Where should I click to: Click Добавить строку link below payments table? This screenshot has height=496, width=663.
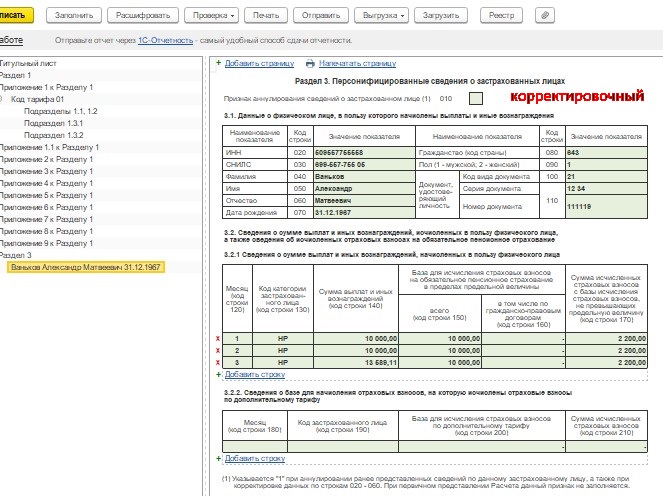255,374
